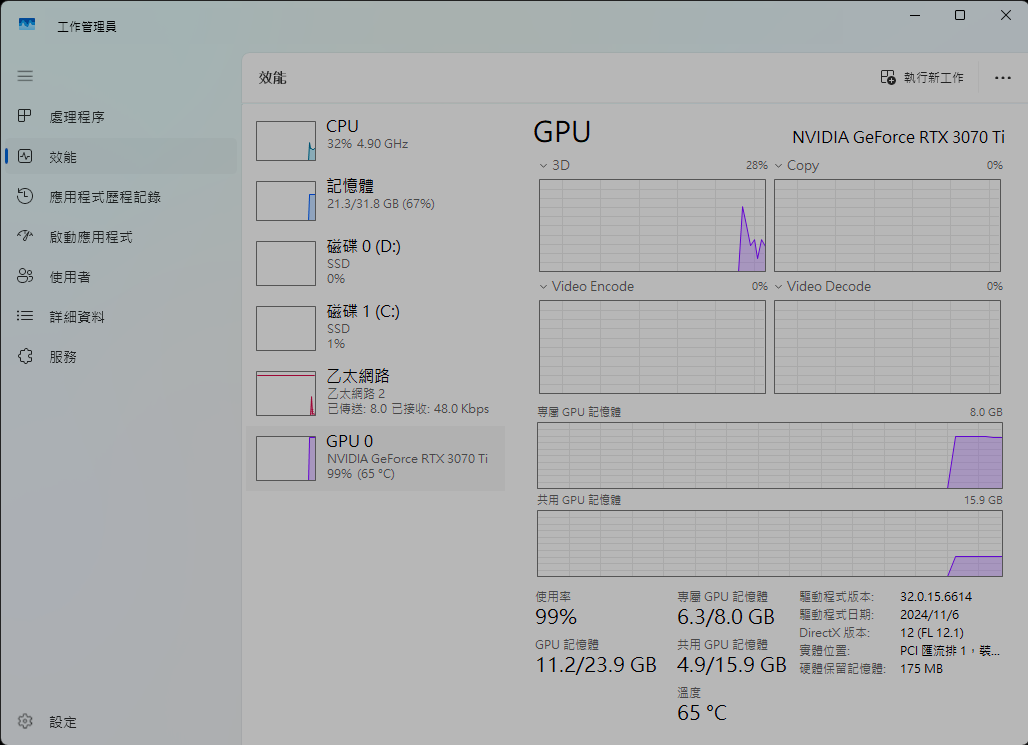This screenshot has width=1028, height=745.
Task: Open the 啟動應用程式 startup apps icon
Action: pos(25,237)
